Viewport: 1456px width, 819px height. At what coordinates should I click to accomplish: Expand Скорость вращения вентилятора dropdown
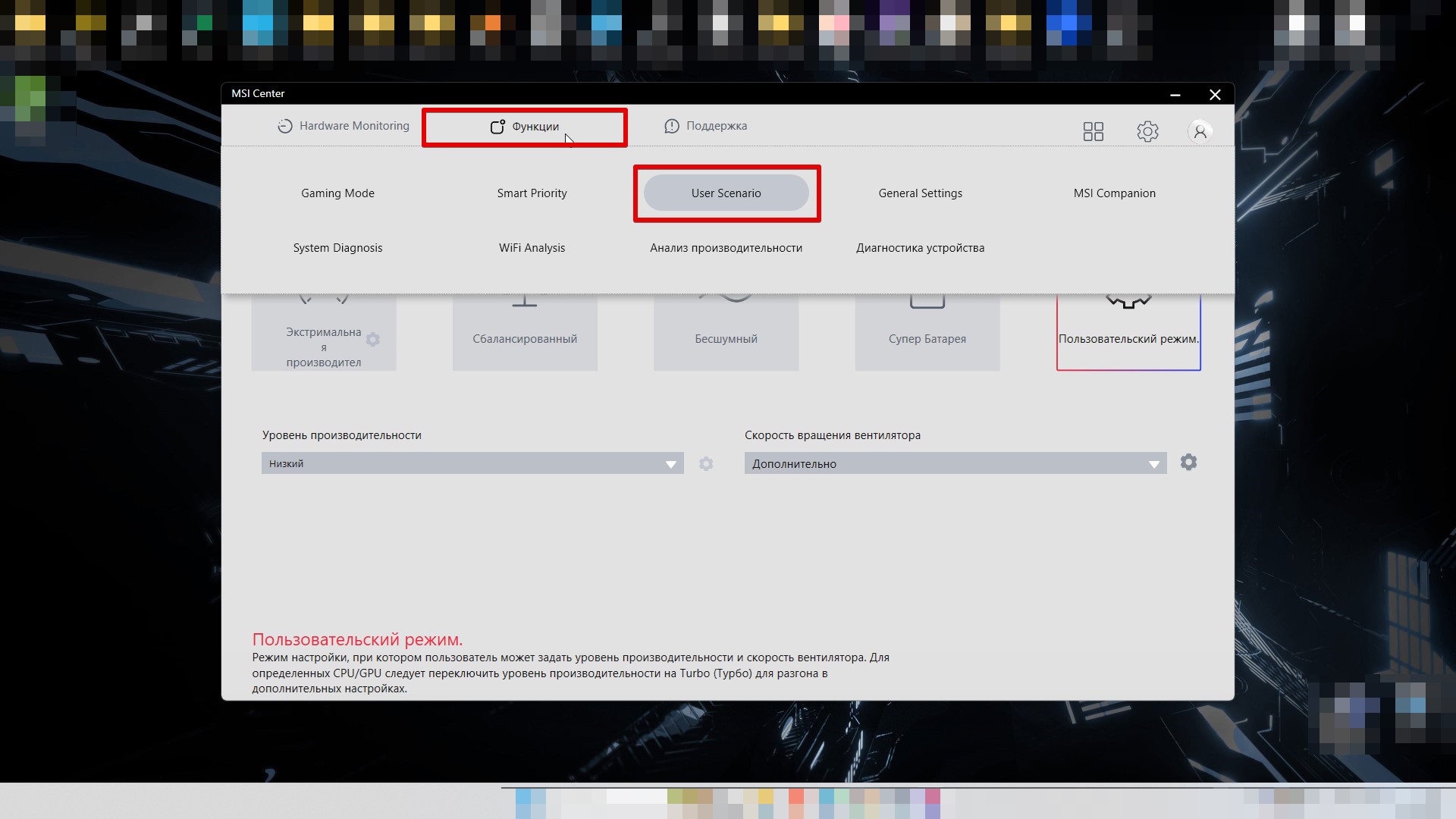[955, 463]
